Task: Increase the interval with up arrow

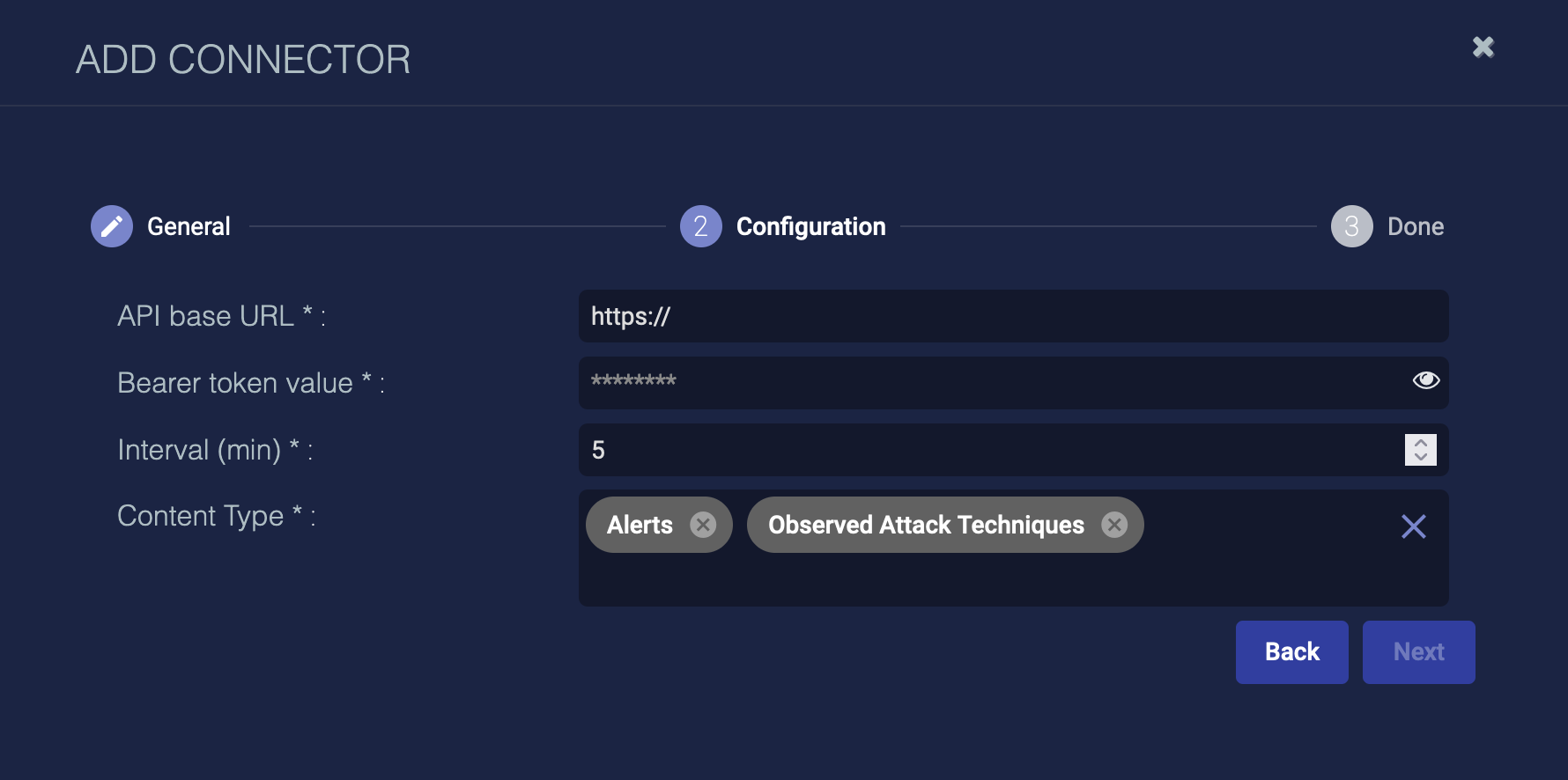Action: pos(1420,443)
